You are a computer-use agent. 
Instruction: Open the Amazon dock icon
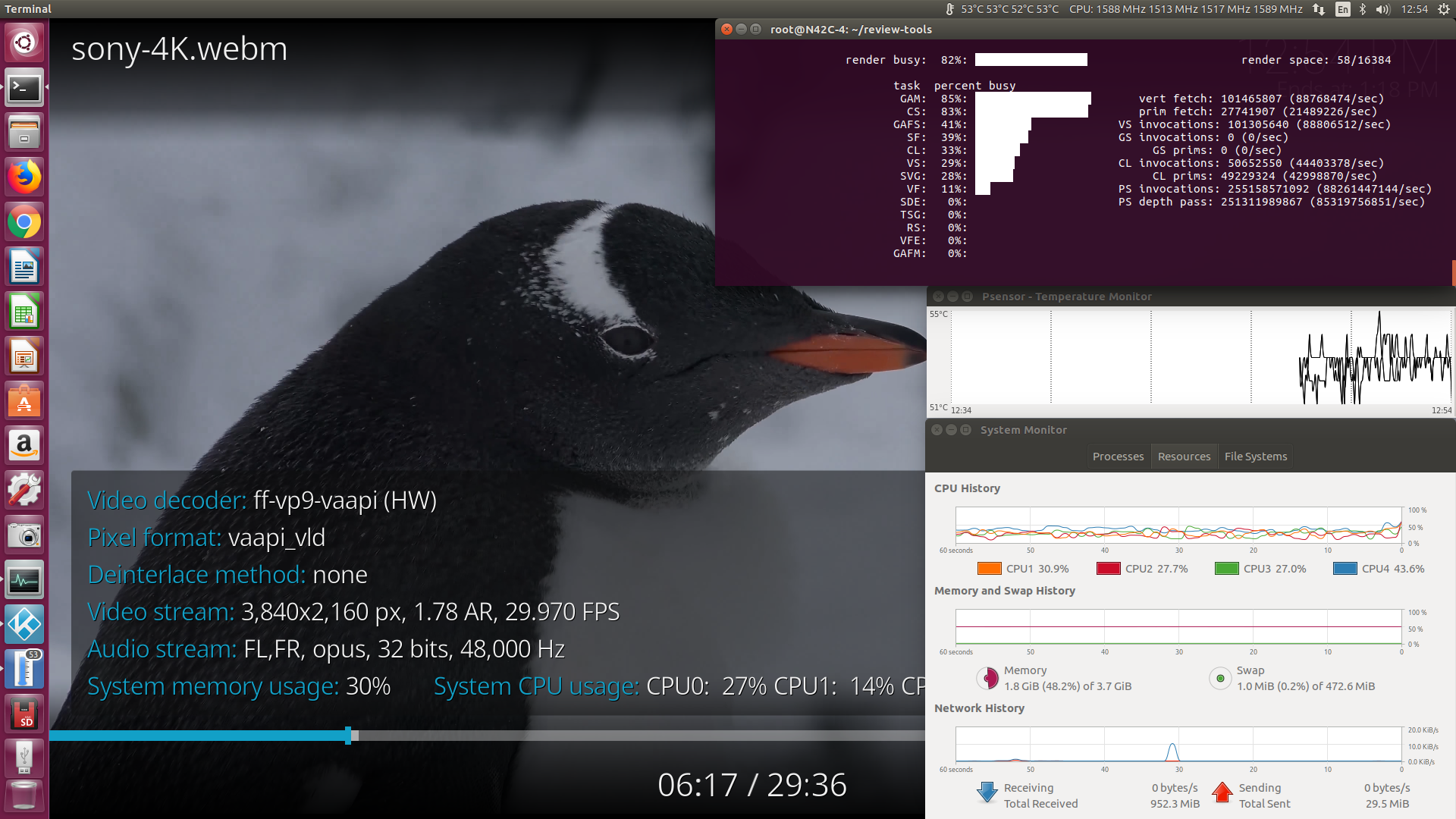tap(24, 446)
